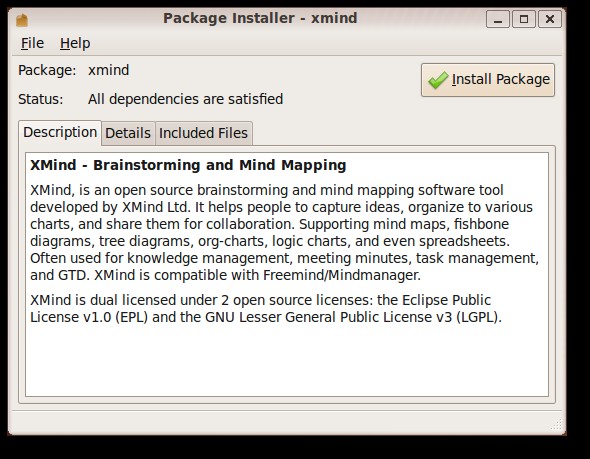Screen dimensions: 590x459
Task: Click the heading 'XMind - Brainstorming and Mind Mapping'
Action: point(188,165)
